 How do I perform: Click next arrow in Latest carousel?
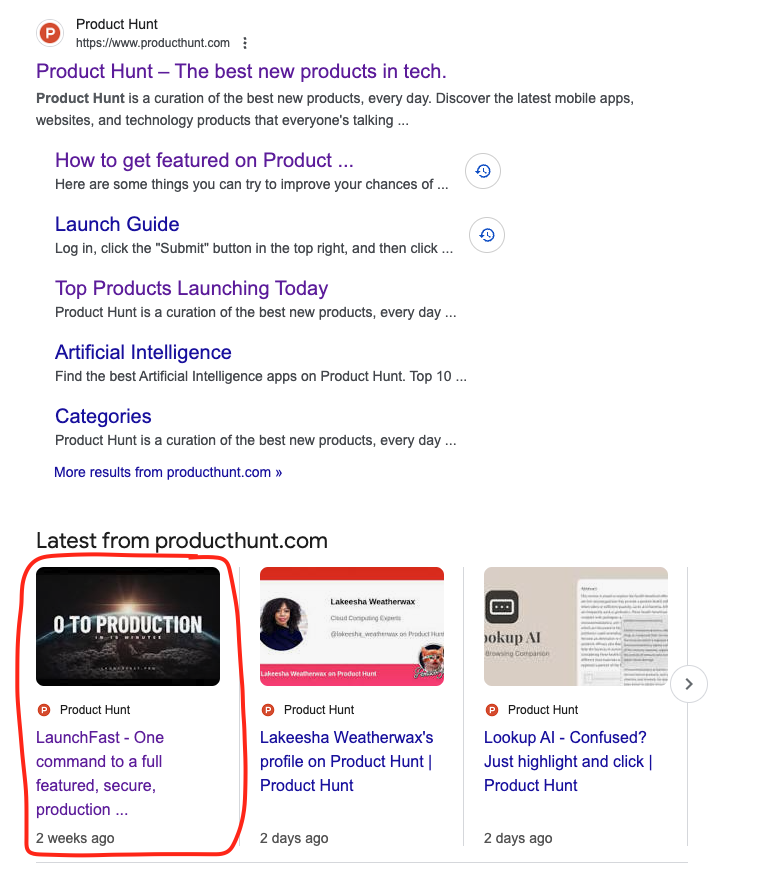pyautogui.click(x=689, y=684)
